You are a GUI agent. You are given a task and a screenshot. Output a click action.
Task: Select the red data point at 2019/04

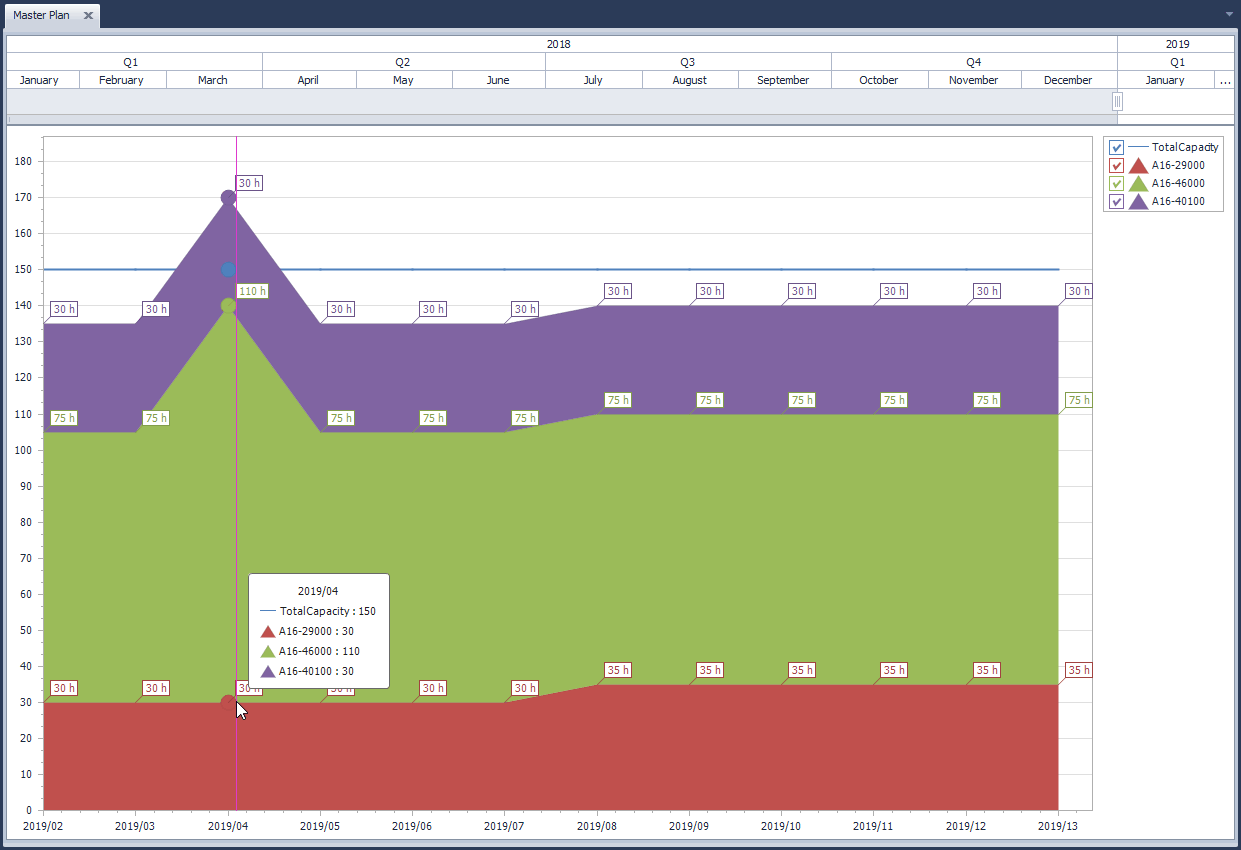(228, 703)
